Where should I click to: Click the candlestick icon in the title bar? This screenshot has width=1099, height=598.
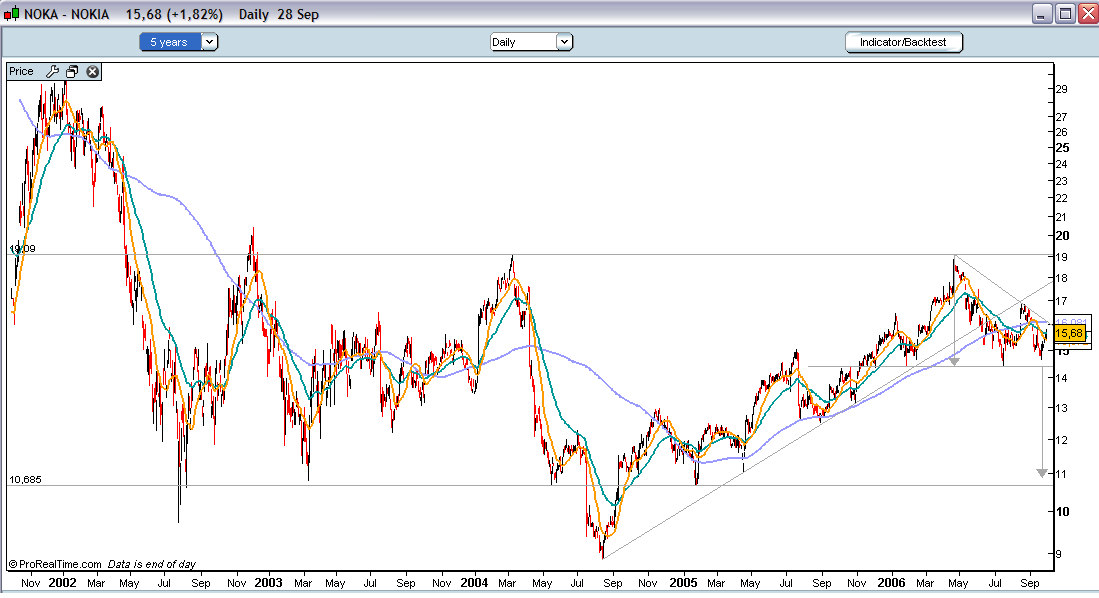coord(12,14)
